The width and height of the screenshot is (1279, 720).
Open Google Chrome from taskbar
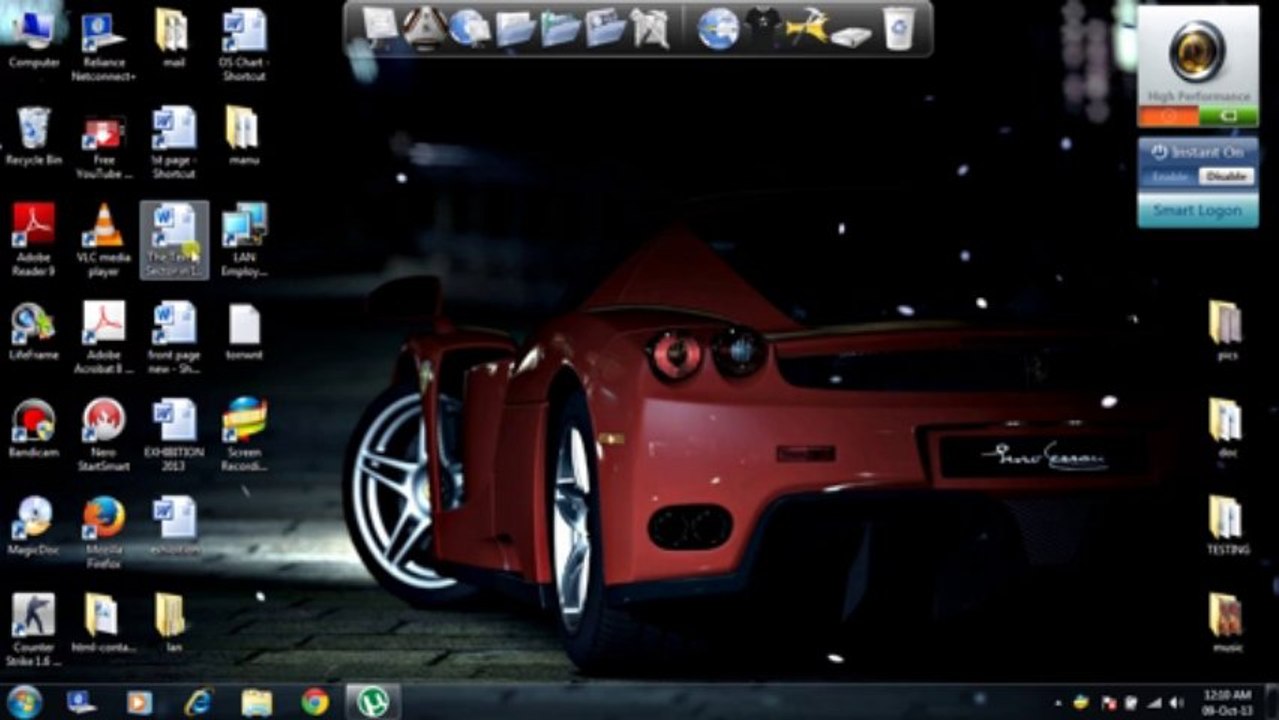(315, 702)
